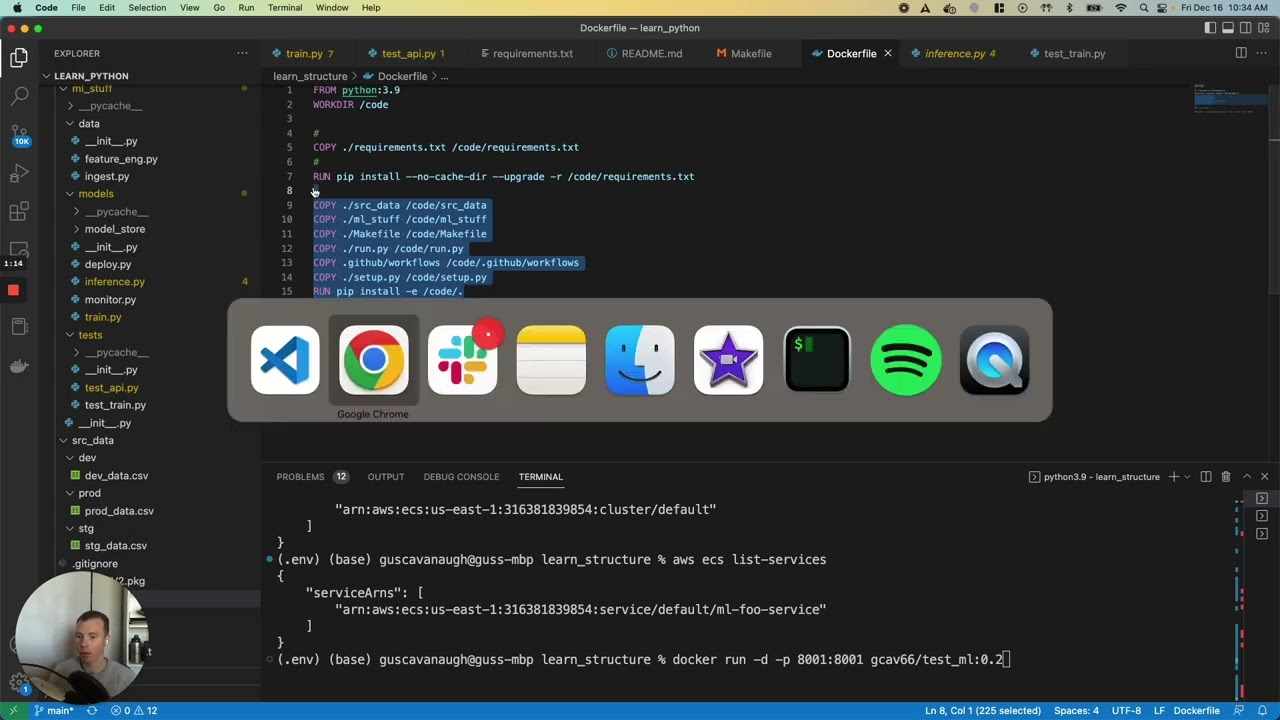
Task: Switch to iMovie in app switcher
Action: coord(728,360)
